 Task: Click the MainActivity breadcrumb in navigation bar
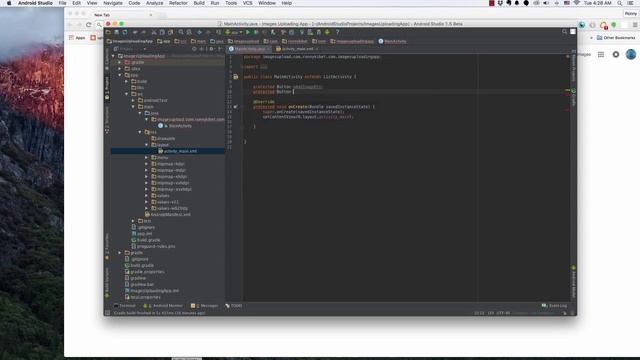coord(392,41)
